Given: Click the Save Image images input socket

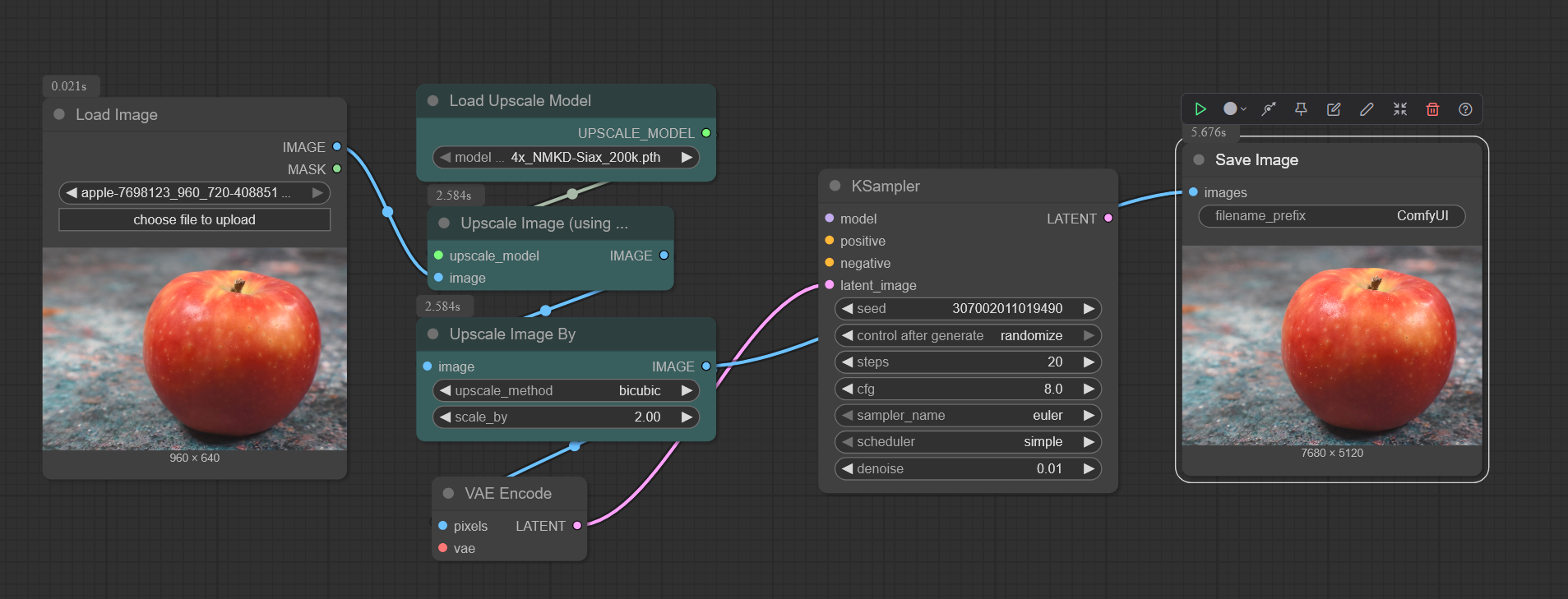Looking at the screenshot, I should (x=1193, y=191).
